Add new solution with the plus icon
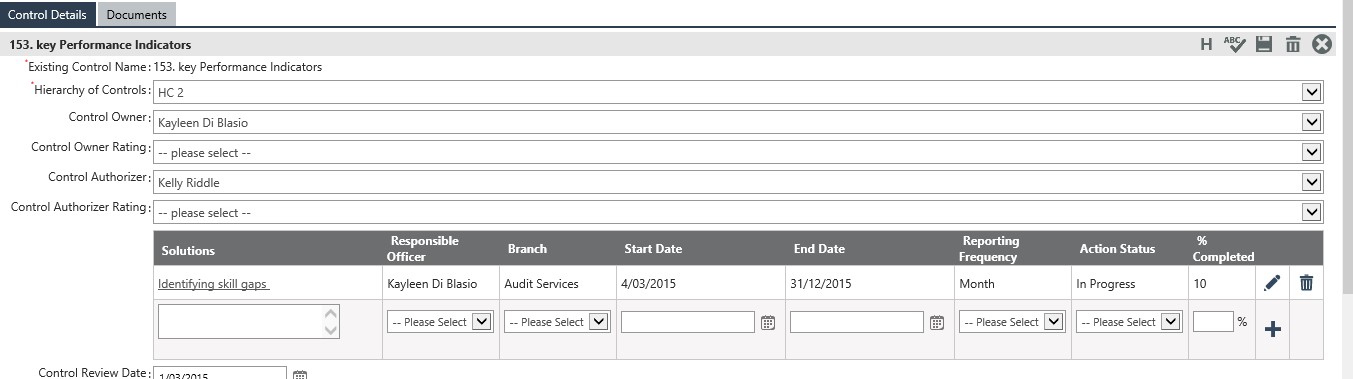The height and width of the screenshot is (379, 1353). [1272, 328]
